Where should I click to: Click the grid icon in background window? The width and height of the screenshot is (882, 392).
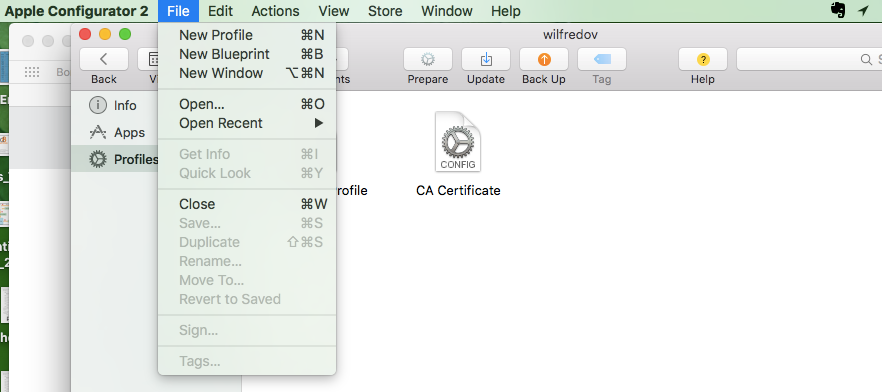click(32, 72)
